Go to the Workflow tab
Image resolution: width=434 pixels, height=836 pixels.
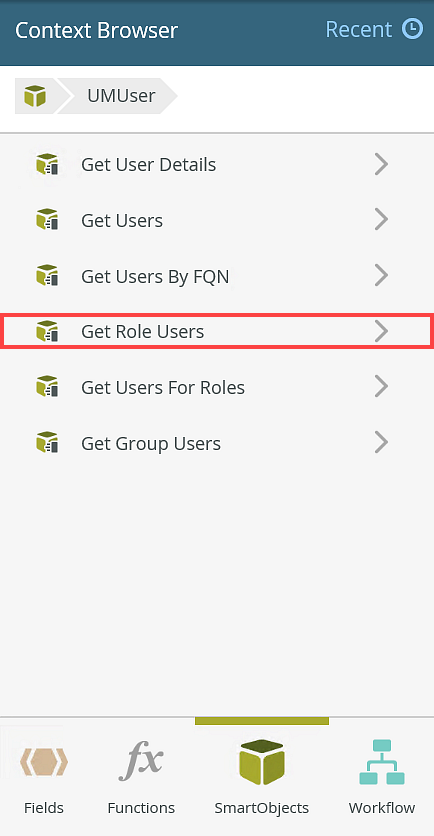pyautogui.click(x=382, y=776)
